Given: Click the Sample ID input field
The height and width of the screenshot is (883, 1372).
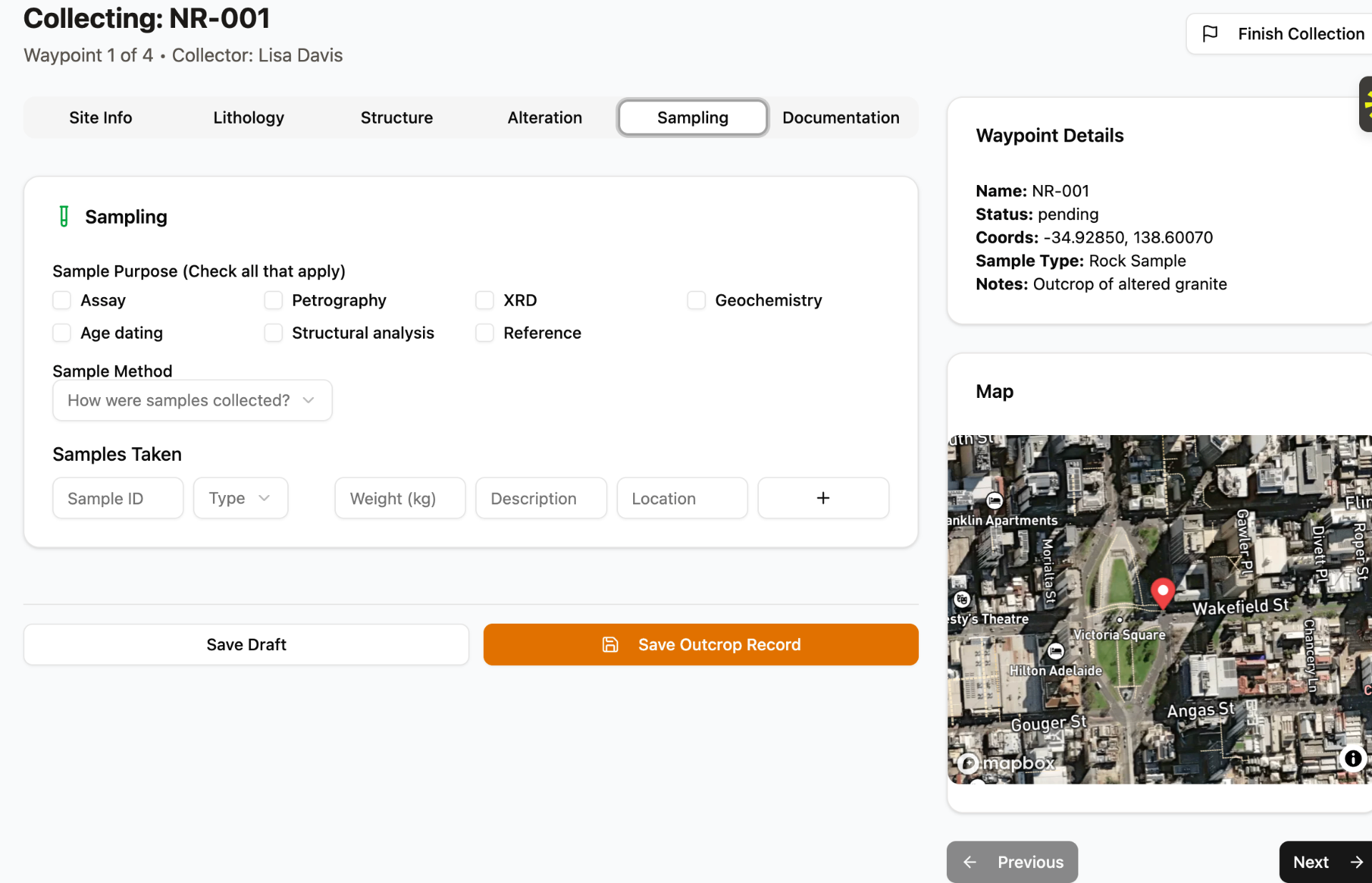Looking at the screenshot, I should (x=118, y=498).
